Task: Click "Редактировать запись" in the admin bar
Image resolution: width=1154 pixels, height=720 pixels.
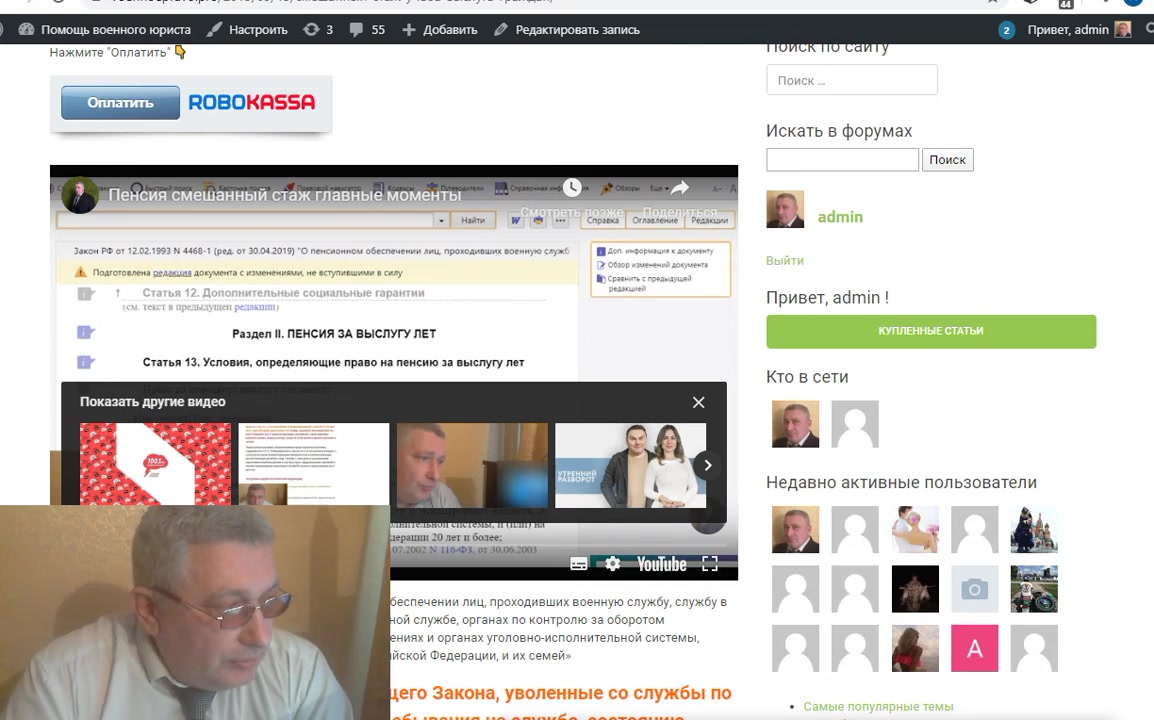Action: coord(567,29)
